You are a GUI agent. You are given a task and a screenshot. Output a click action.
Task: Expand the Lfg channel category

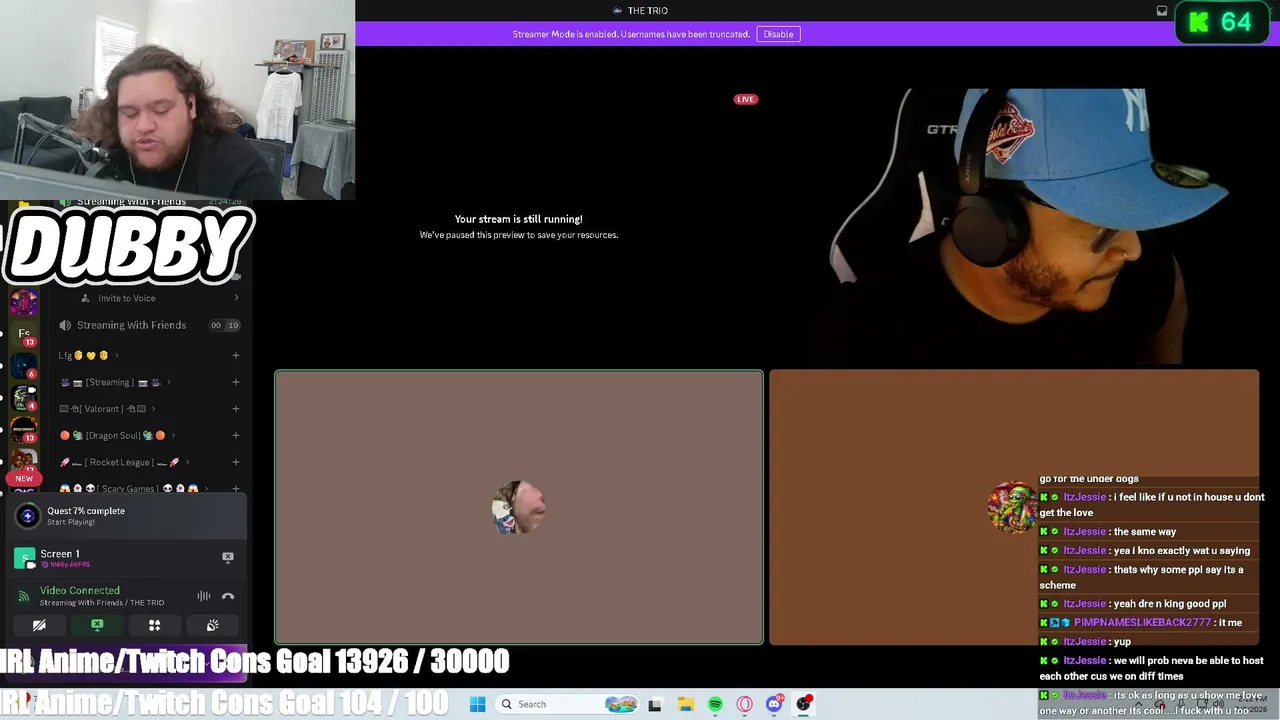[88, 355]
